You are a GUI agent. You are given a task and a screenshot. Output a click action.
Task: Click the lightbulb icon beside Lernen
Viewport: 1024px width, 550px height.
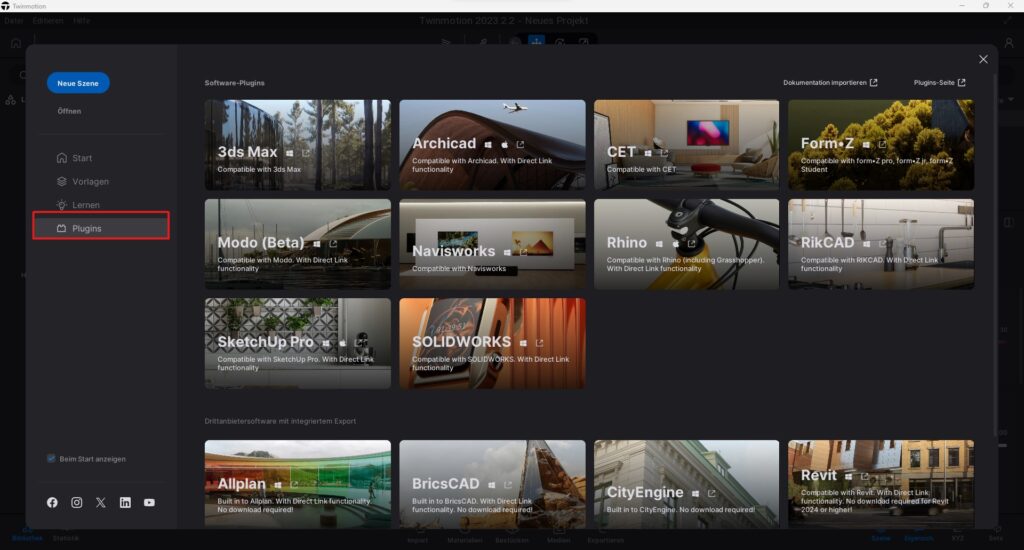click(61, 205)
